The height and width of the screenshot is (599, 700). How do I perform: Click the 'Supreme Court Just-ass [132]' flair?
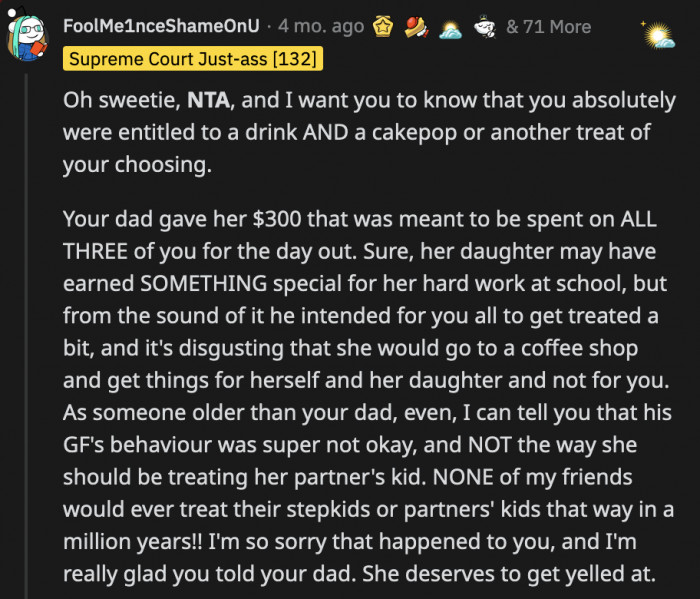pos(193,60)
